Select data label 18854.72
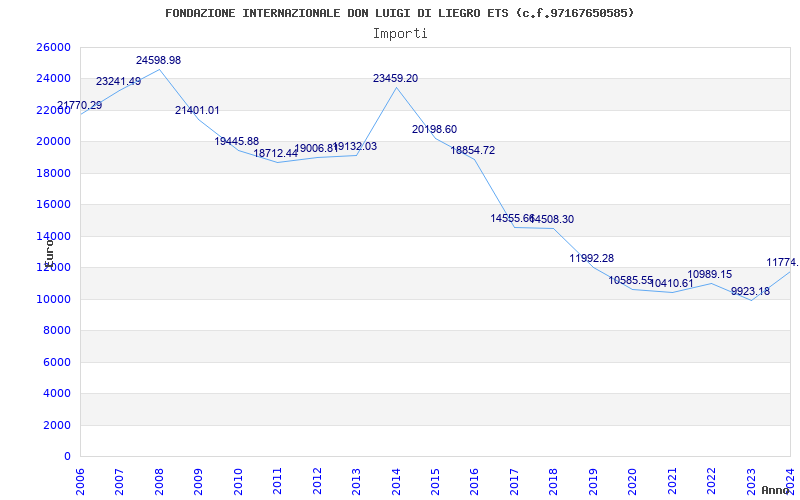The height and width of the screenshot is (500, 800). (472, 151)
